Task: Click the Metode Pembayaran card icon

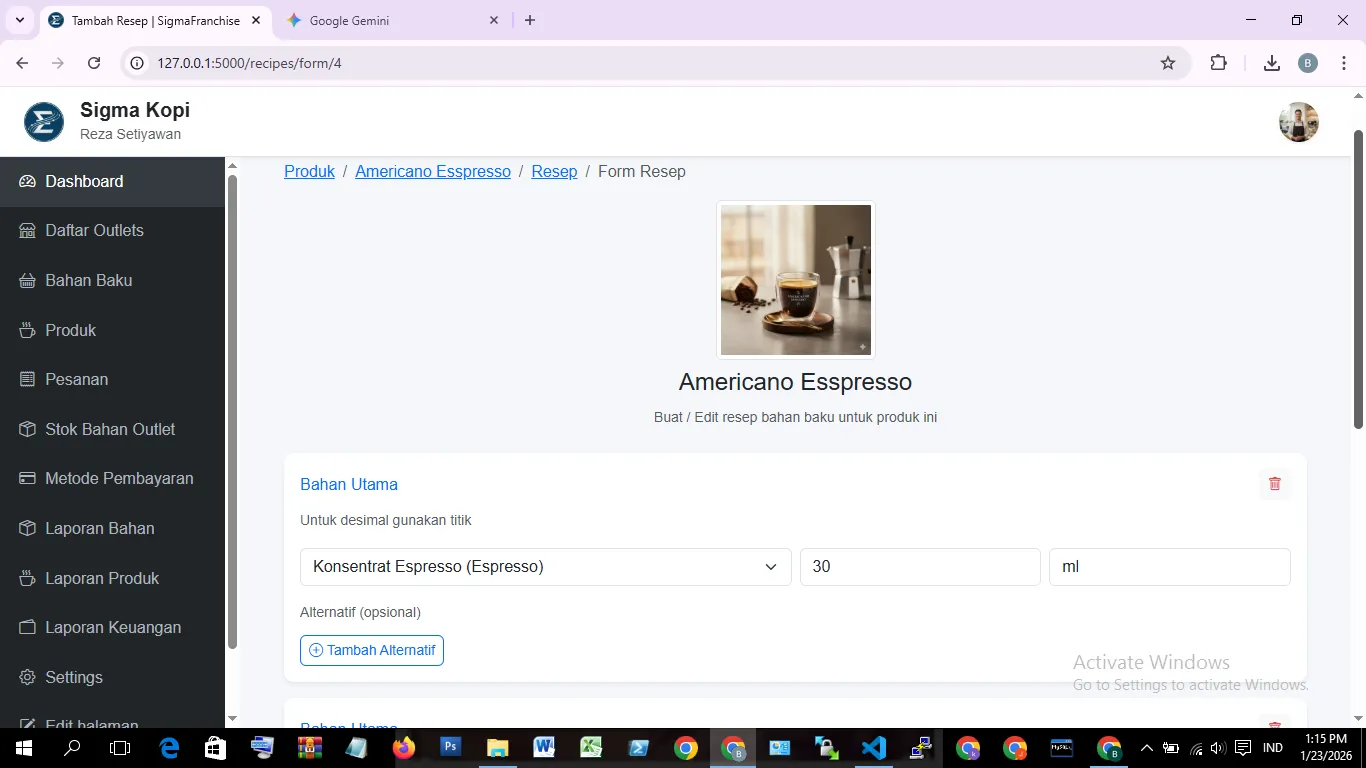Action: 27,479
